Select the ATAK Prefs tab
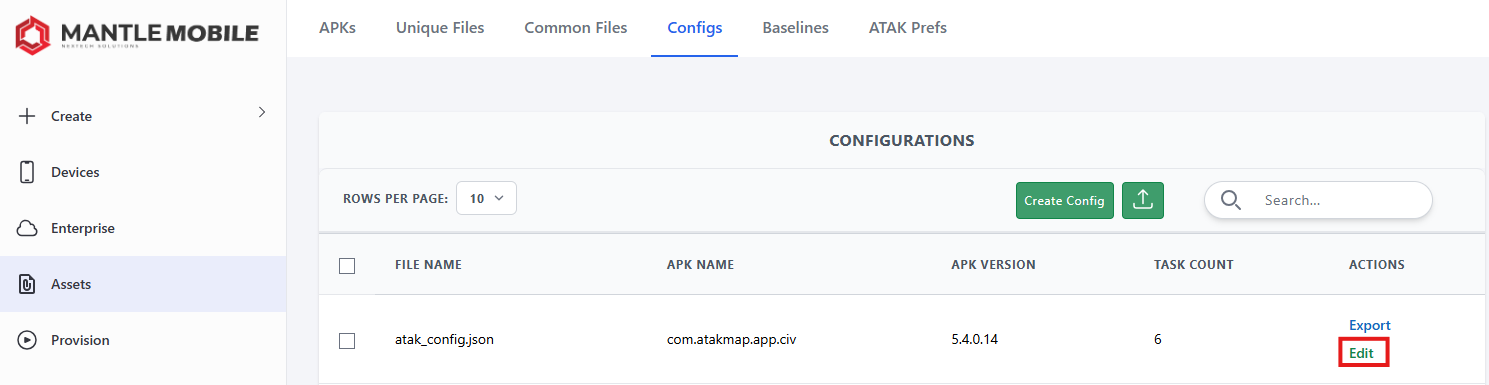This screenshot has height=385, width=1489. pyautogui.click(x=908, y=28)
